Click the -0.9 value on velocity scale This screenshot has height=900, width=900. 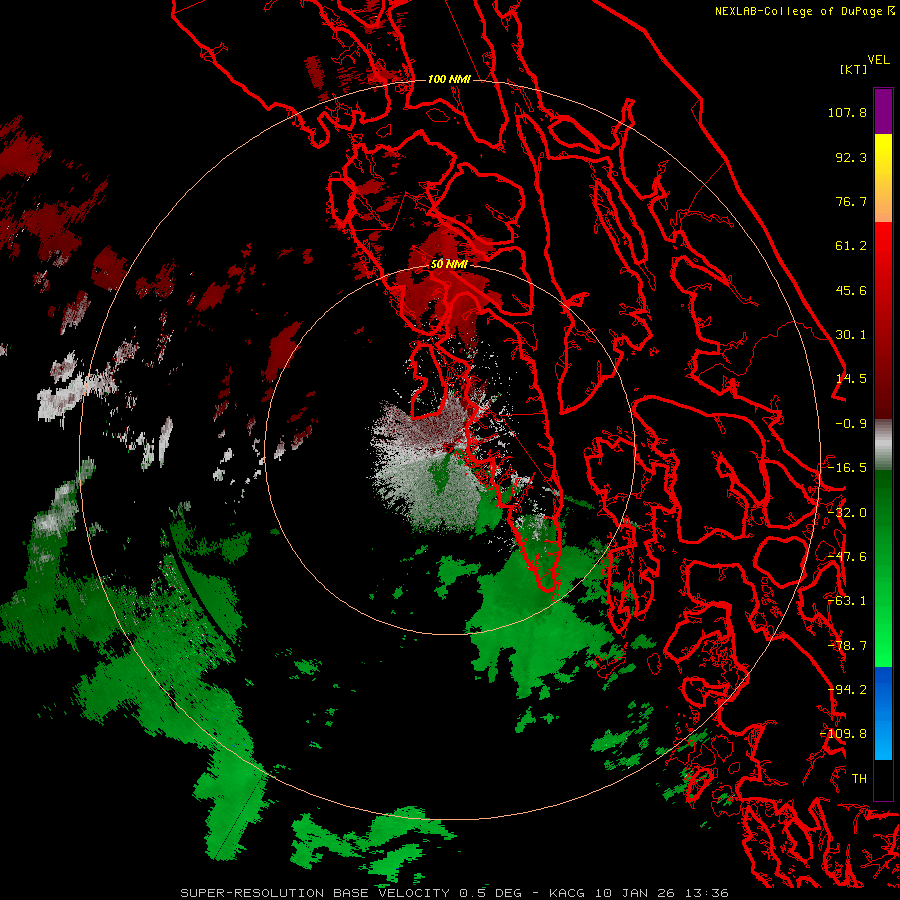click(x=851, y=424)
